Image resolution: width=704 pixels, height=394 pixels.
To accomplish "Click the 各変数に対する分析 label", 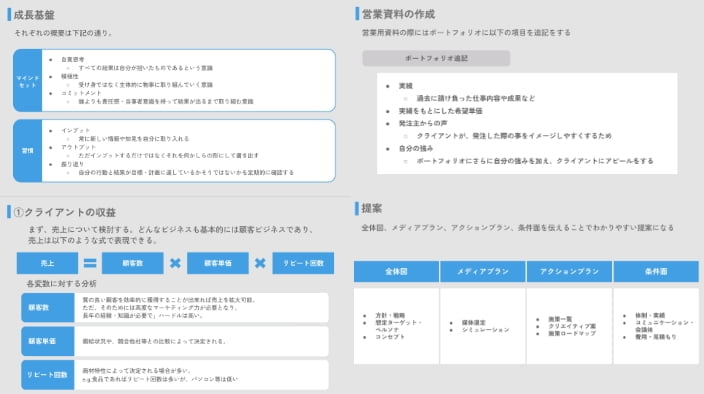I will tap(62, 284).
